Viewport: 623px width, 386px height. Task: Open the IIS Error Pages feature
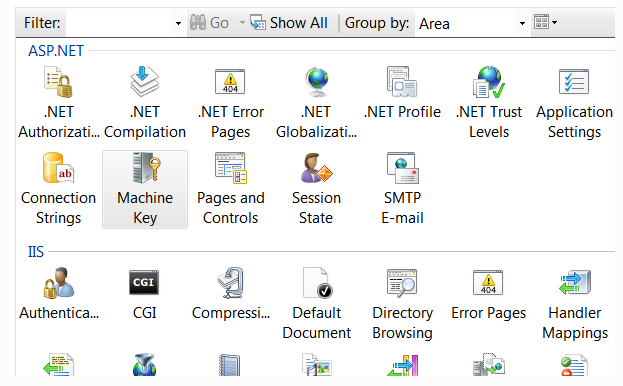pos(488,294)
